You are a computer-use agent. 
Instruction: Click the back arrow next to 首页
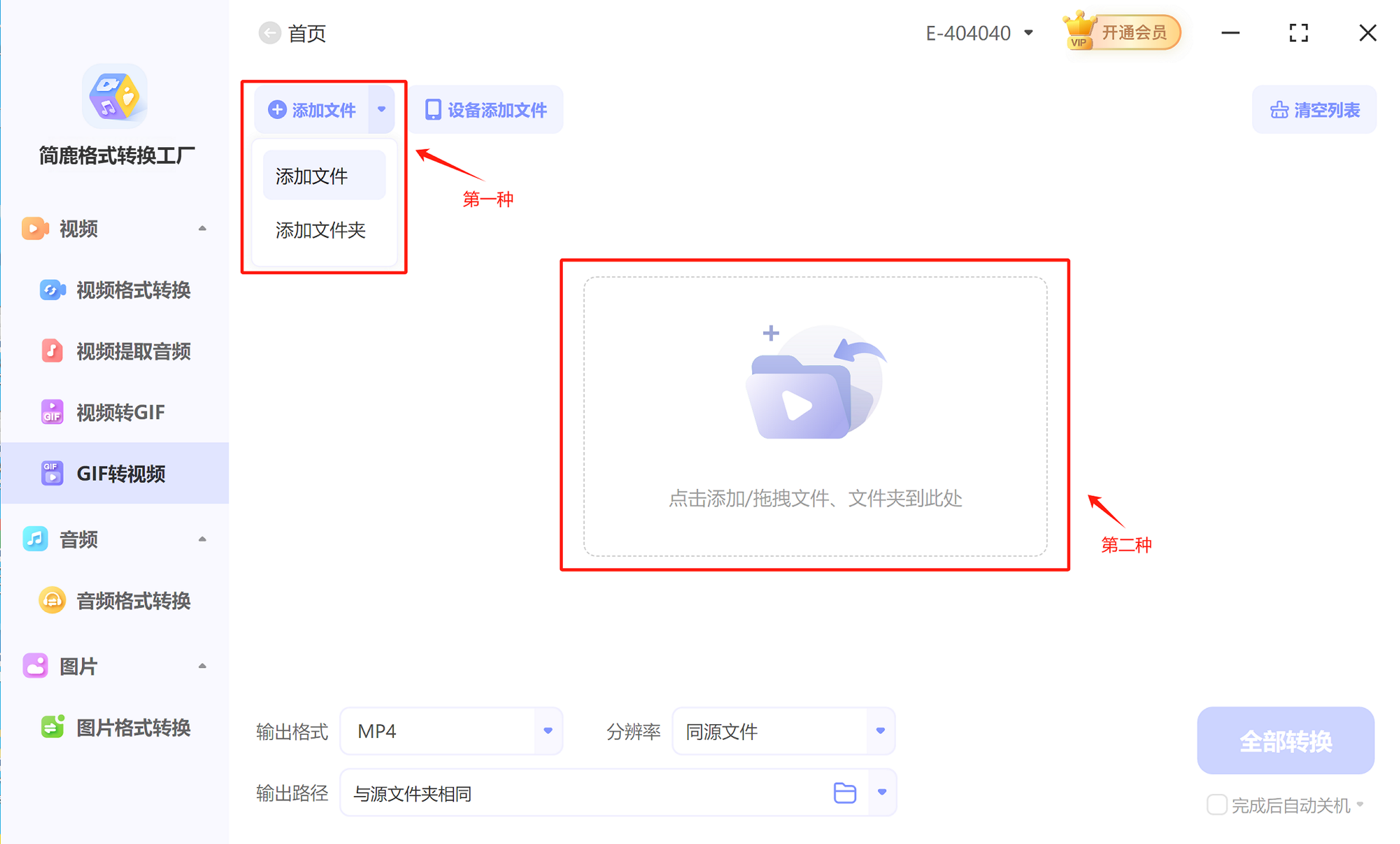point(270,33)
